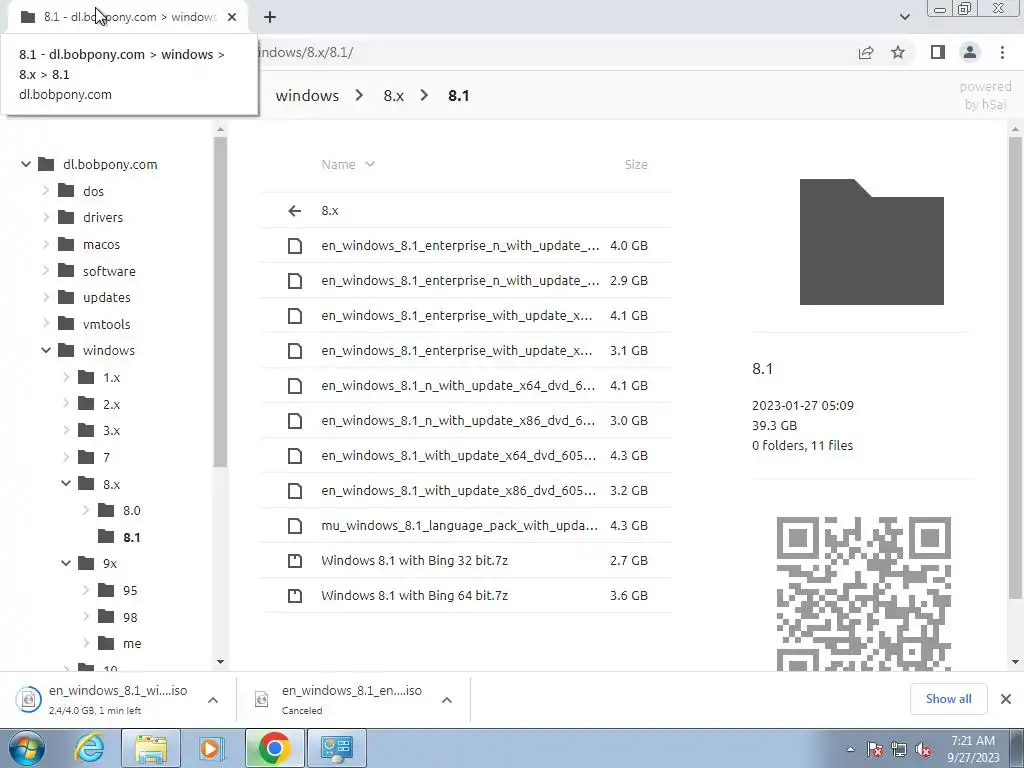Download Windows 8.1 with Bing 64 bit.7z

point(466,596)
